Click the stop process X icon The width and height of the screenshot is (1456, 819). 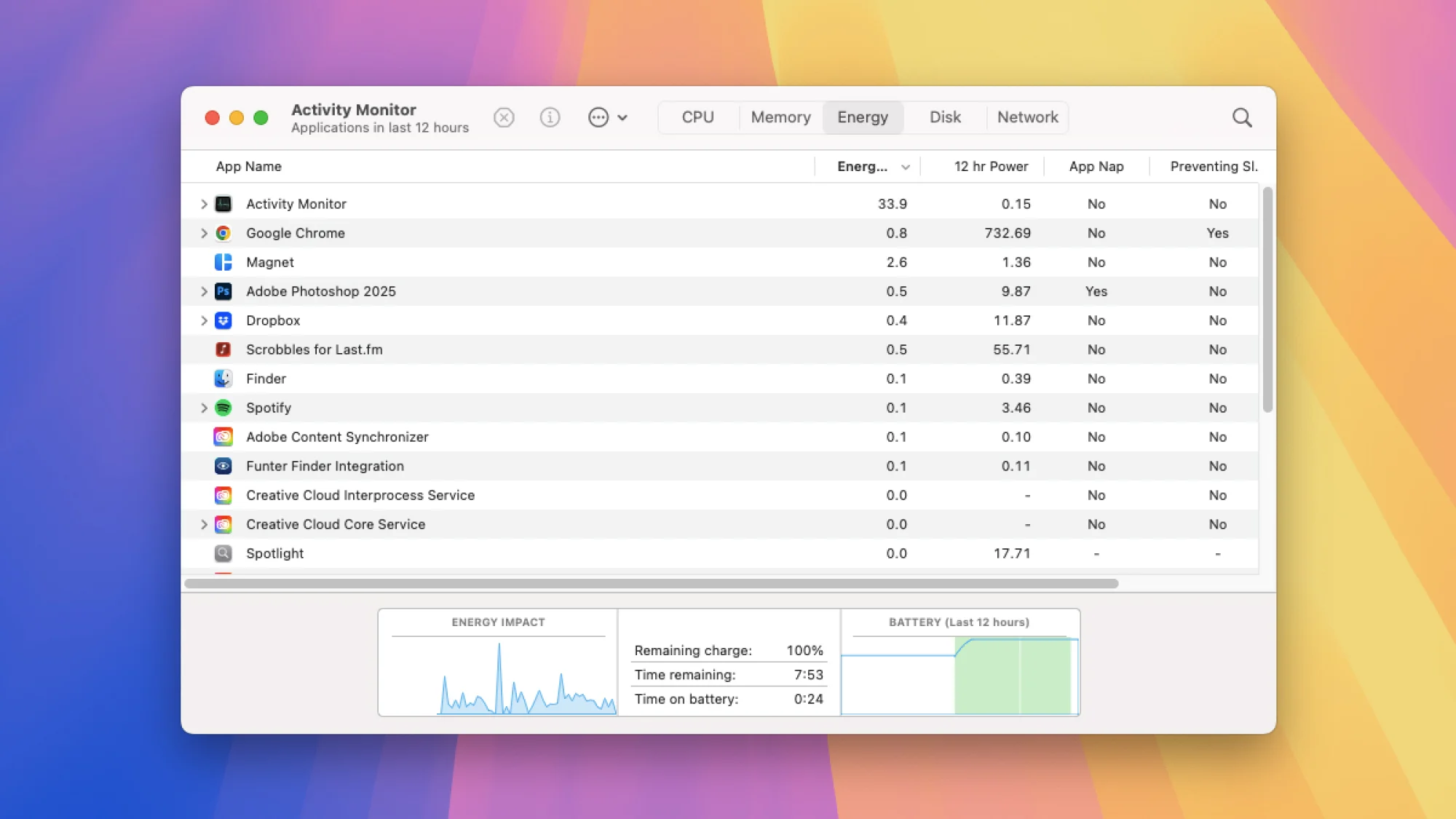pos(504,117)
